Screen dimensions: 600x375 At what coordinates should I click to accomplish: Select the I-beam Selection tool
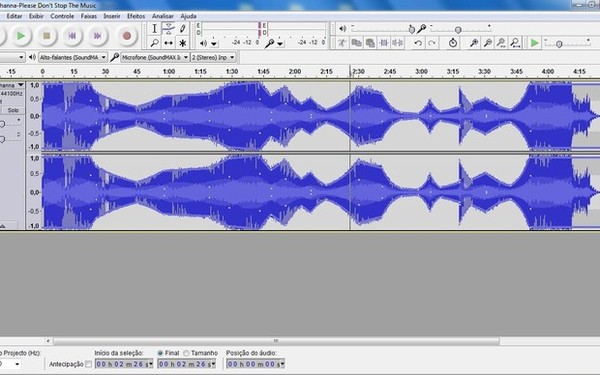tap(154, 29)
